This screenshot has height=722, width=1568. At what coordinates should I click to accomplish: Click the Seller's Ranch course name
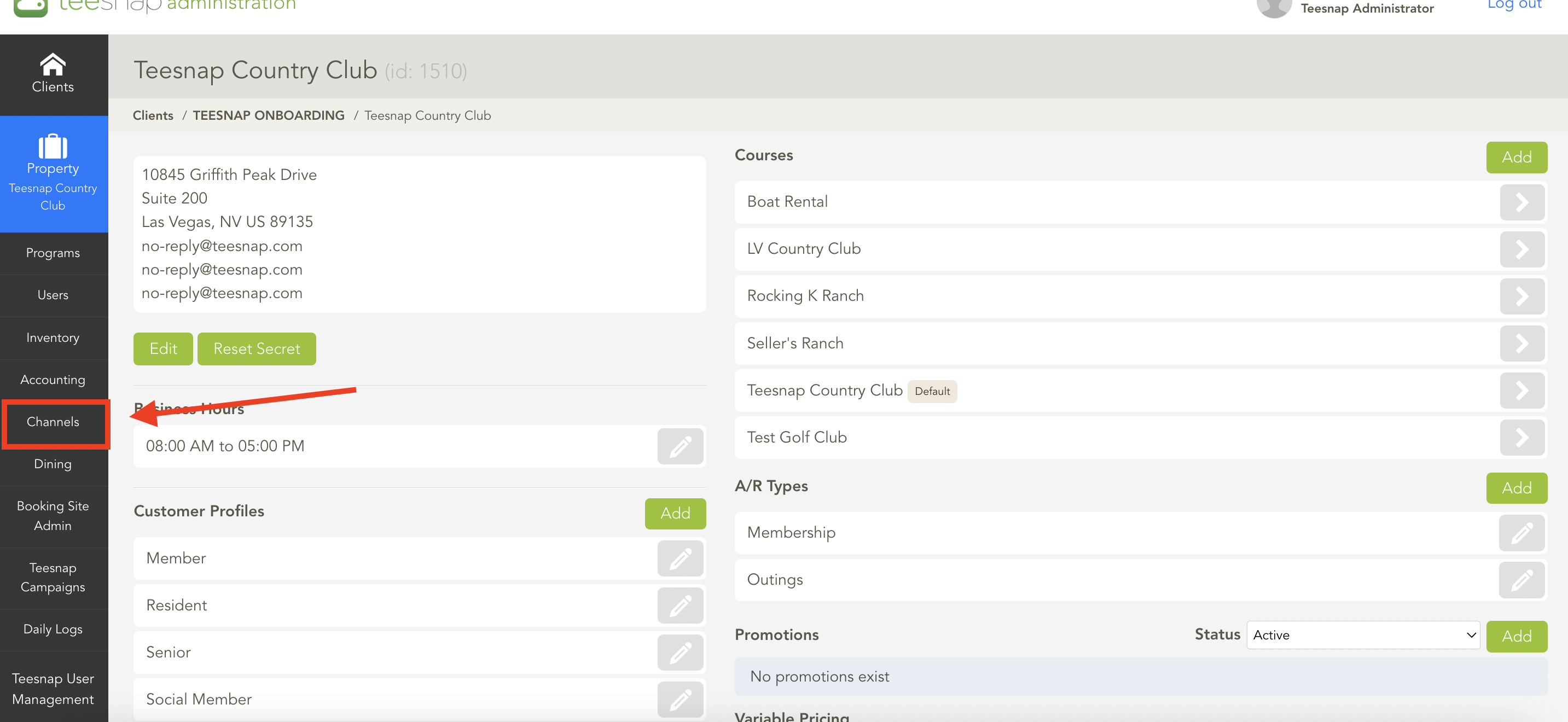(x=795, y=343)
